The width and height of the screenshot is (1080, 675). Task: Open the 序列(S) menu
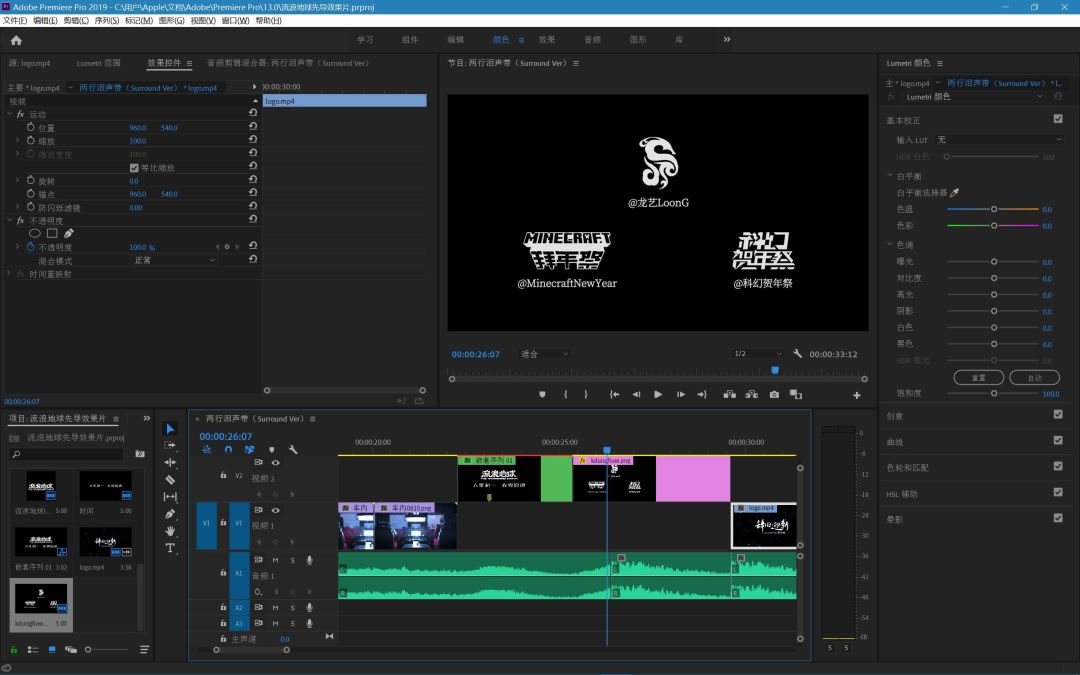106,20
